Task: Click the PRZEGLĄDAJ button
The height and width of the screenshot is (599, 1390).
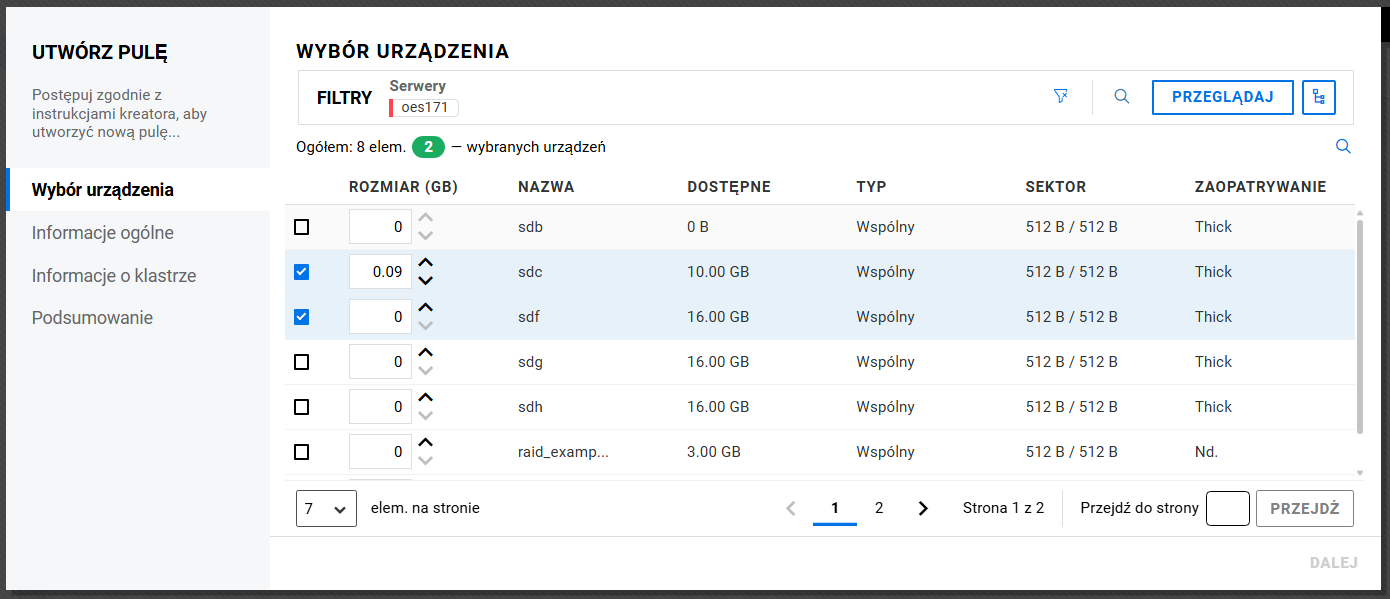Action: pos(1222,97)
